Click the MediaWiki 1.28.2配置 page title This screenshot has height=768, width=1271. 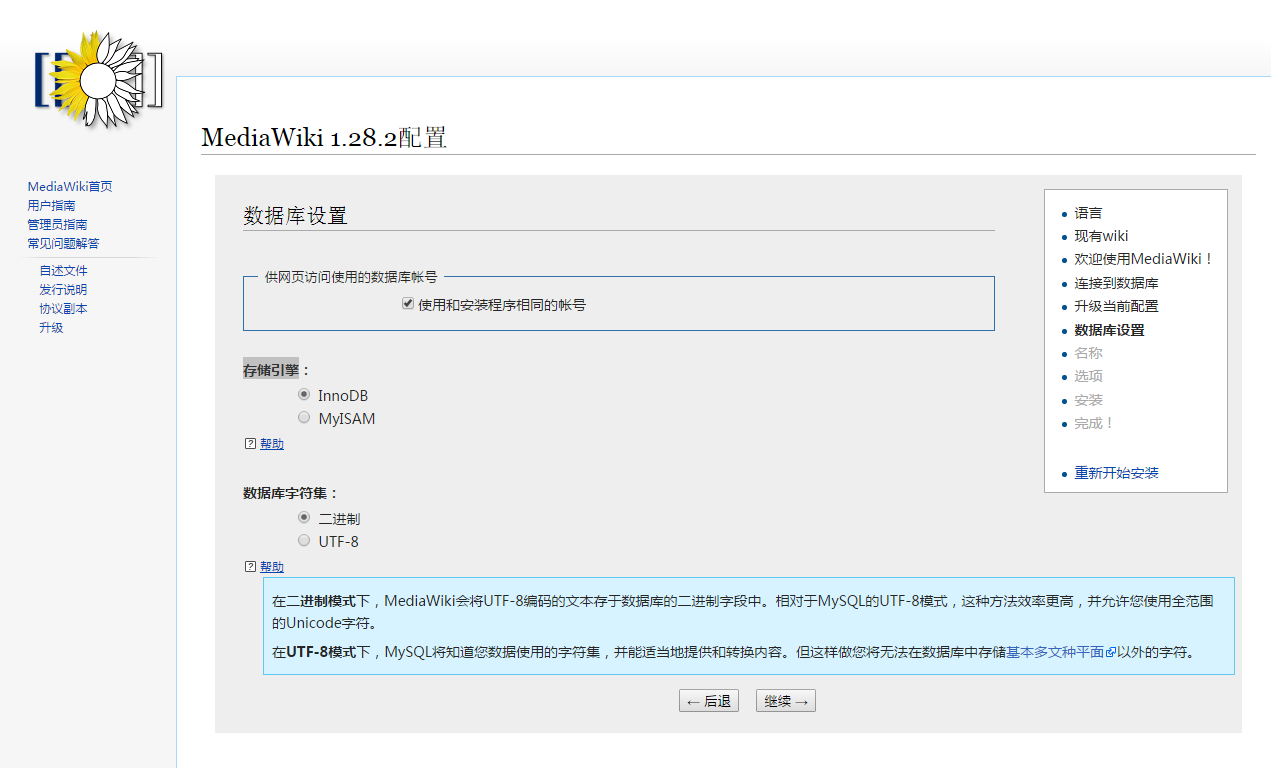pyautogui.click(x=324, y=138)
